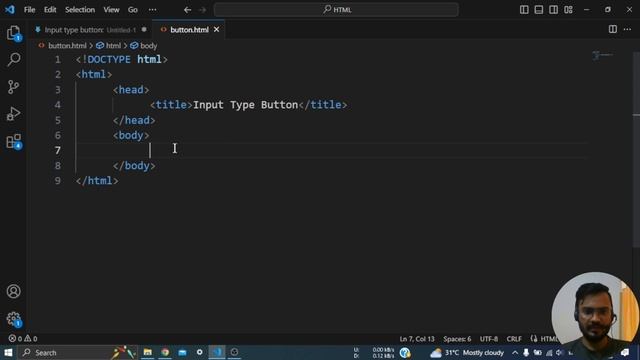Open the Customize Layout icon
640x360 pixels.
[x=568, y=10]
